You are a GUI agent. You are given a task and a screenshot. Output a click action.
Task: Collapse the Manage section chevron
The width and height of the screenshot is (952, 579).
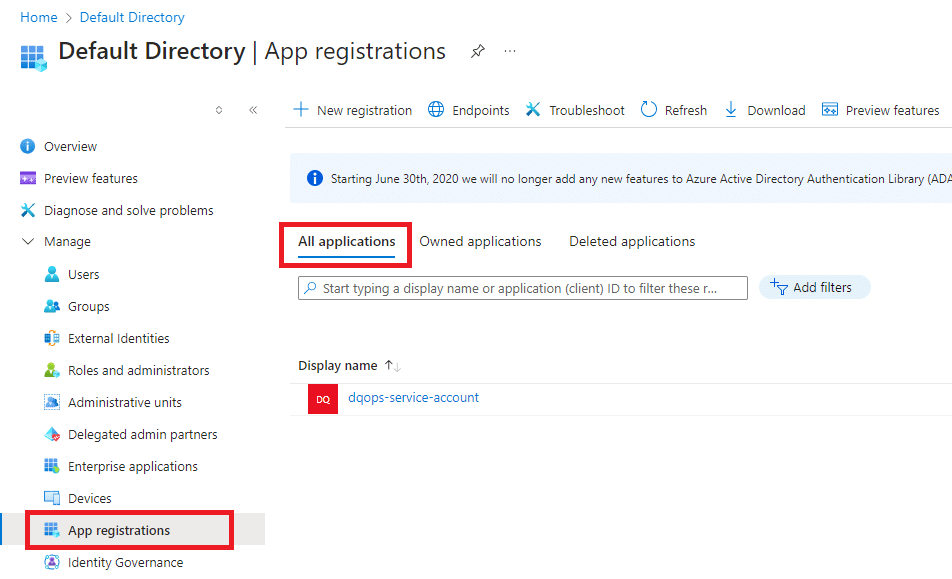click(x=28, y=241)
